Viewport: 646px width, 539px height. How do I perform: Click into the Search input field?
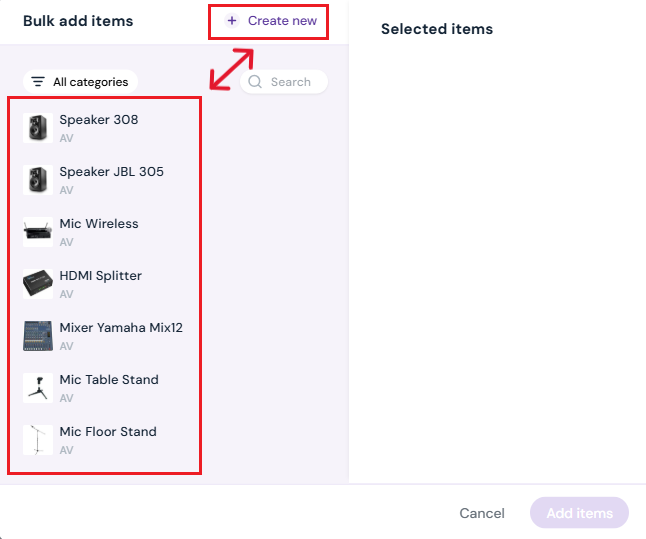(x=292, y=82)
